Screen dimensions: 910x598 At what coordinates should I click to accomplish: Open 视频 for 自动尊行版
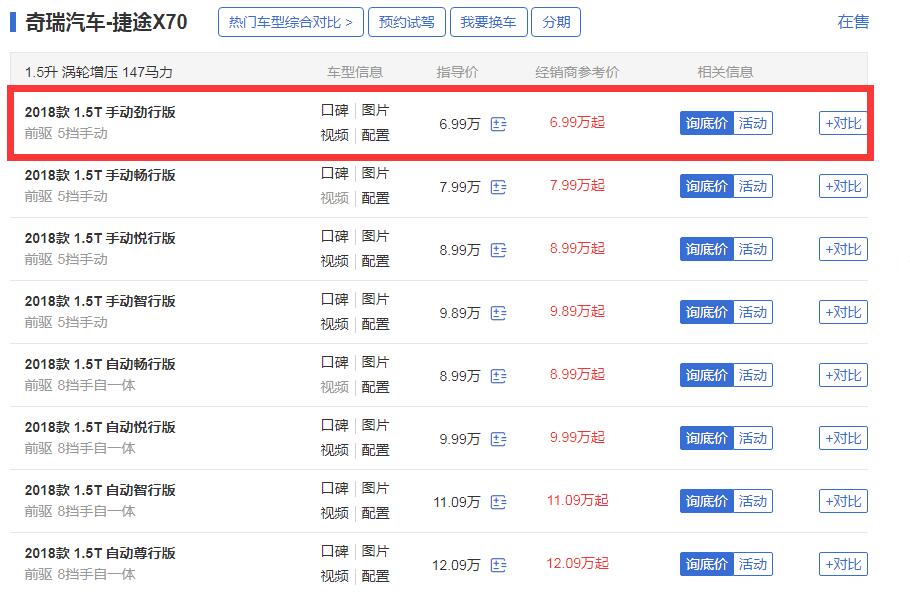tap(335, 576)
